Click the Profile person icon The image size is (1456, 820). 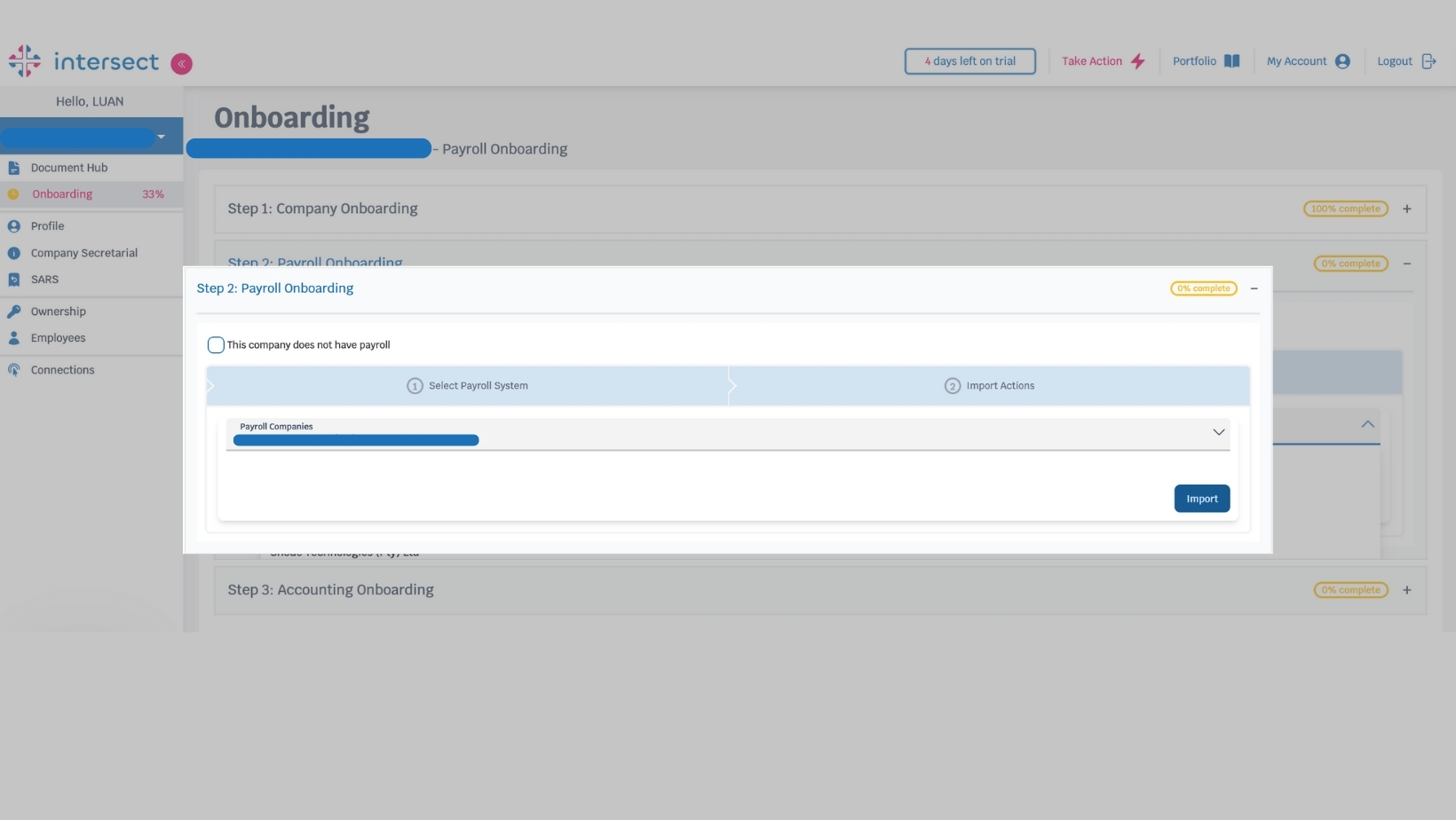(13, 226)
